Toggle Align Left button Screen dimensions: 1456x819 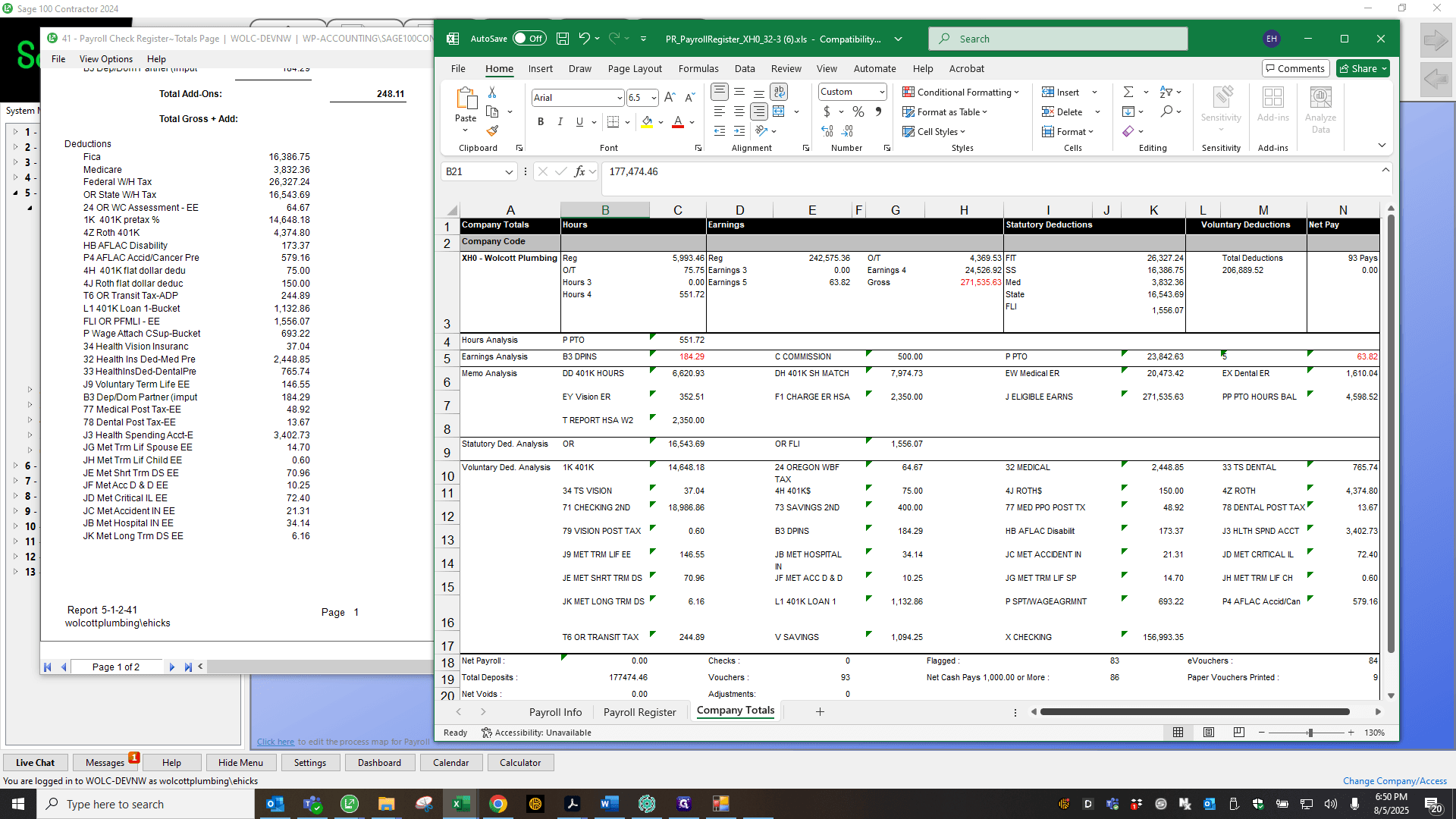coord(720,111)
